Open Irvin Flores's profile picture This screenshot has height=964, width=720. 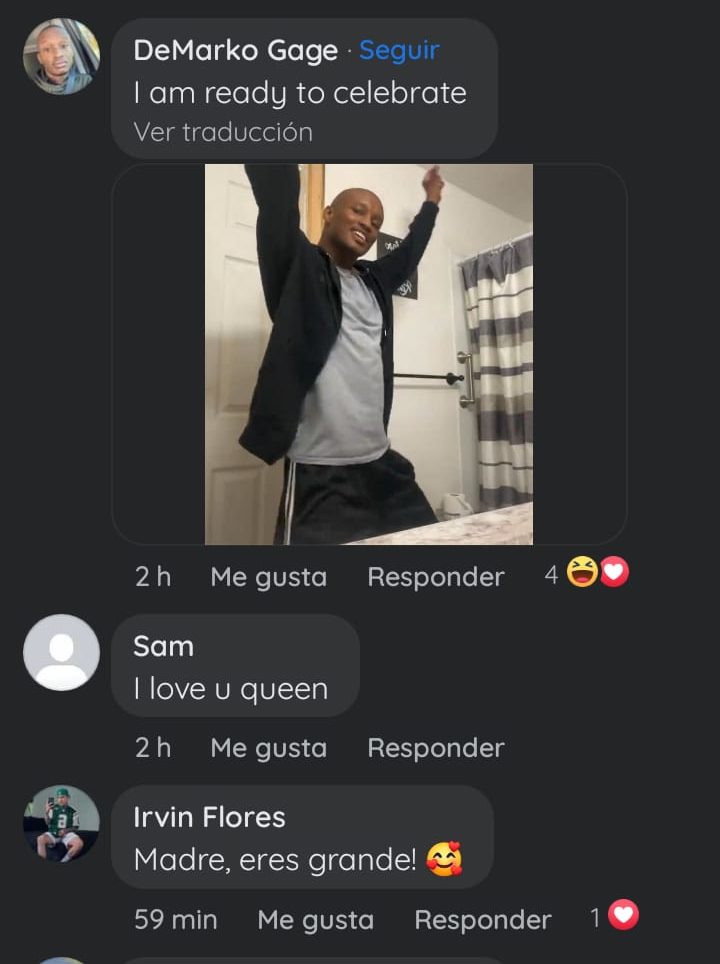(61, 823)
